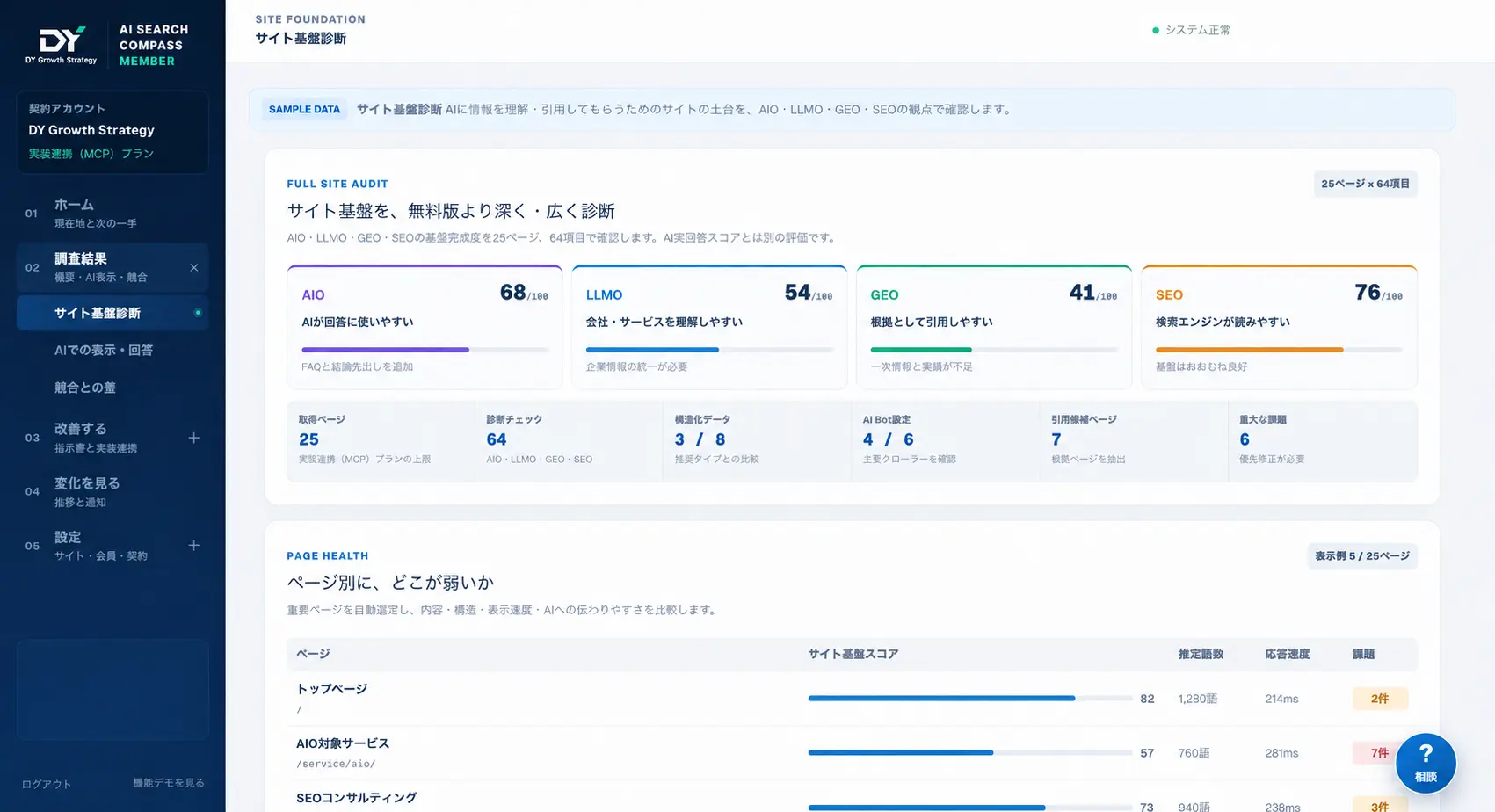The image size is (1495, 812).
Task: Click the 課題 column header
Action: coord(1363,654)
